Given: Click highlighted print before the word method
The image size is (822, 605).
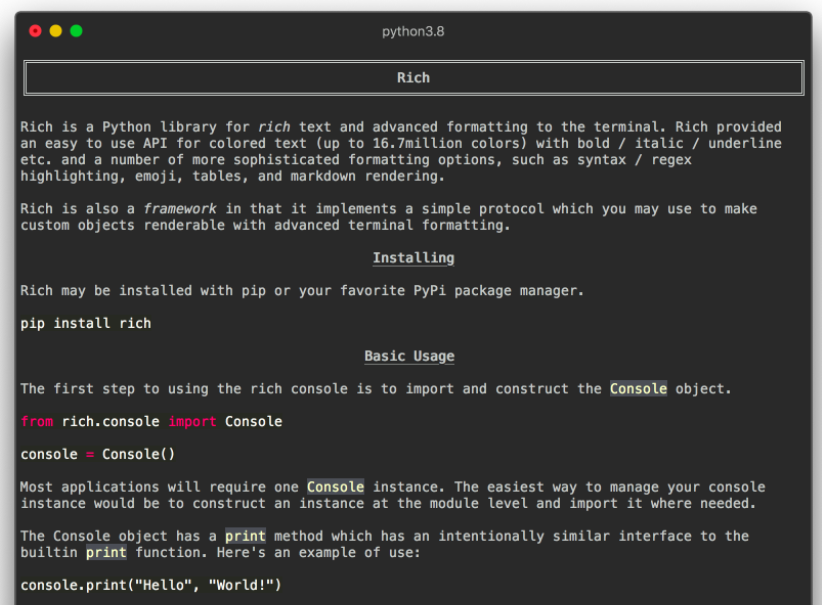Looking at the screenshot, I should tap(245, 536).
